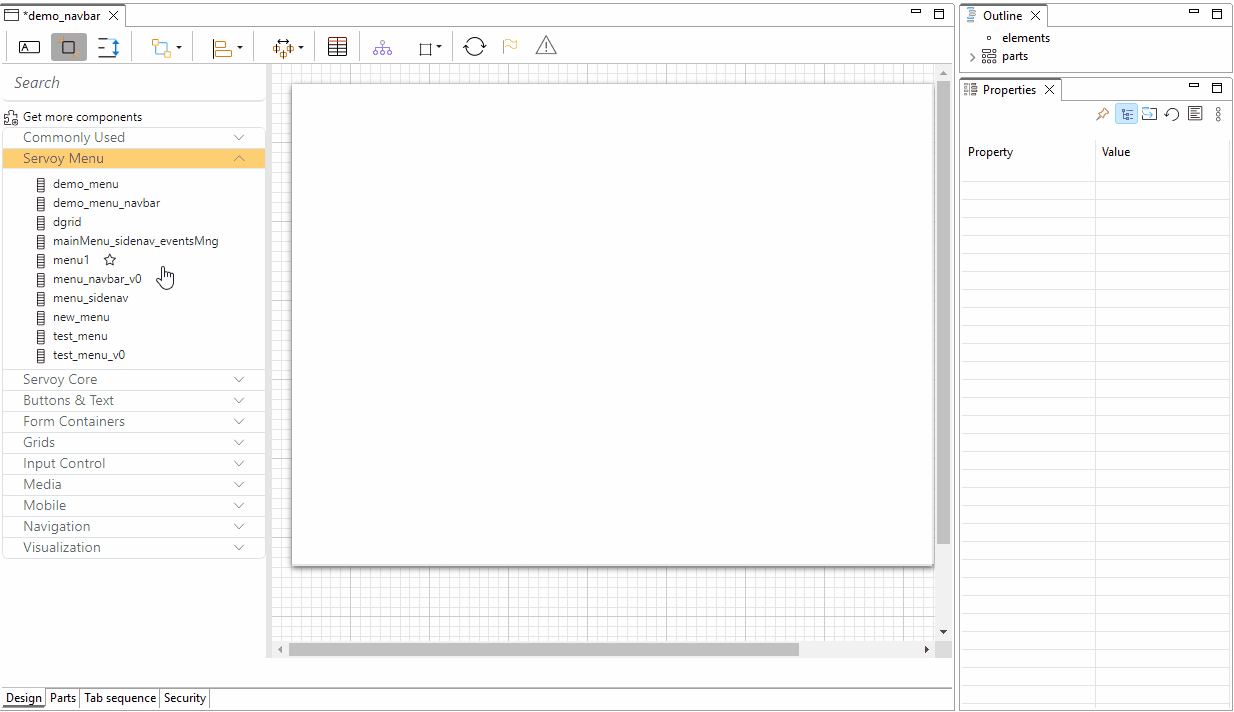Click the Get more components link

82,117
